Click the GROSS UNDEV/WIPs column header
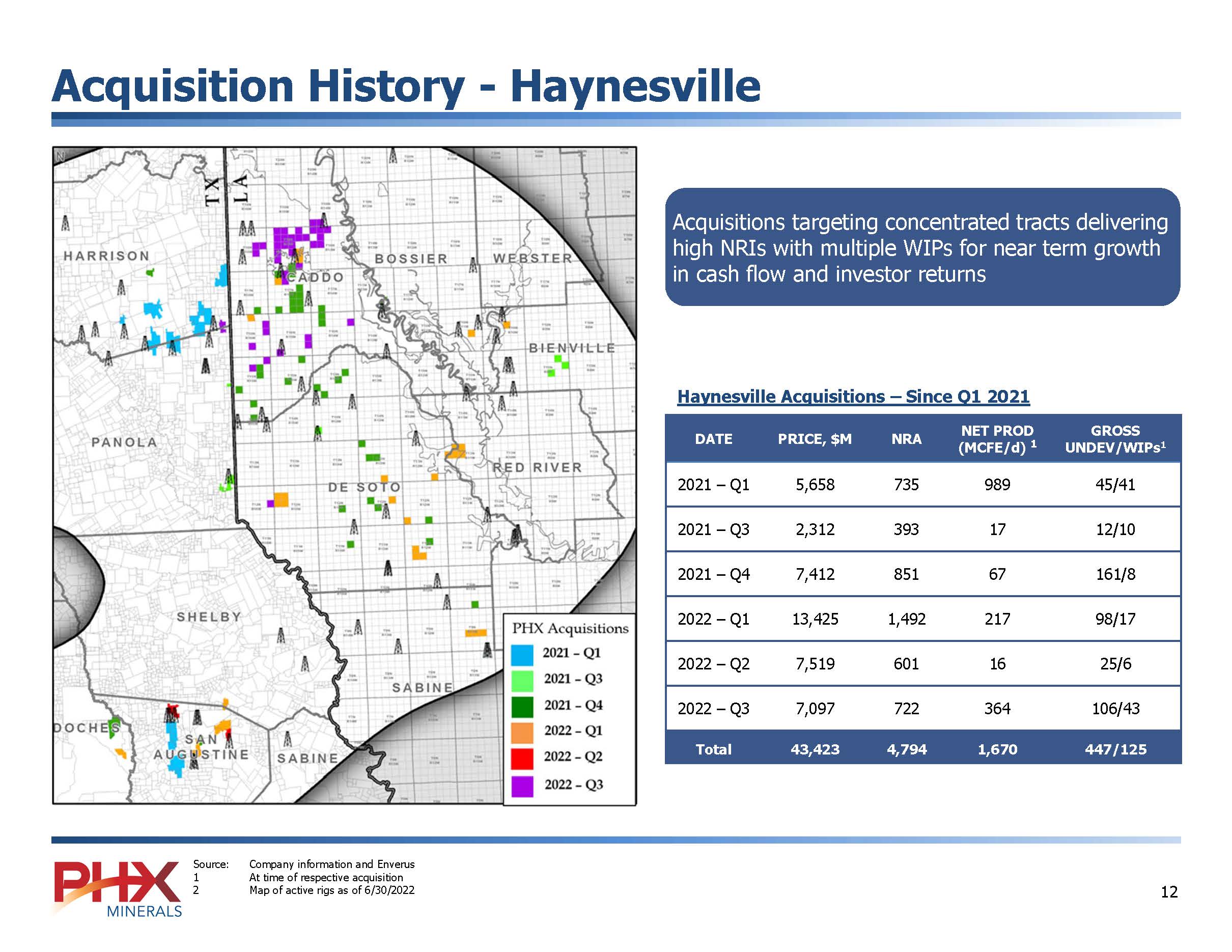 tap(1115, 439)
